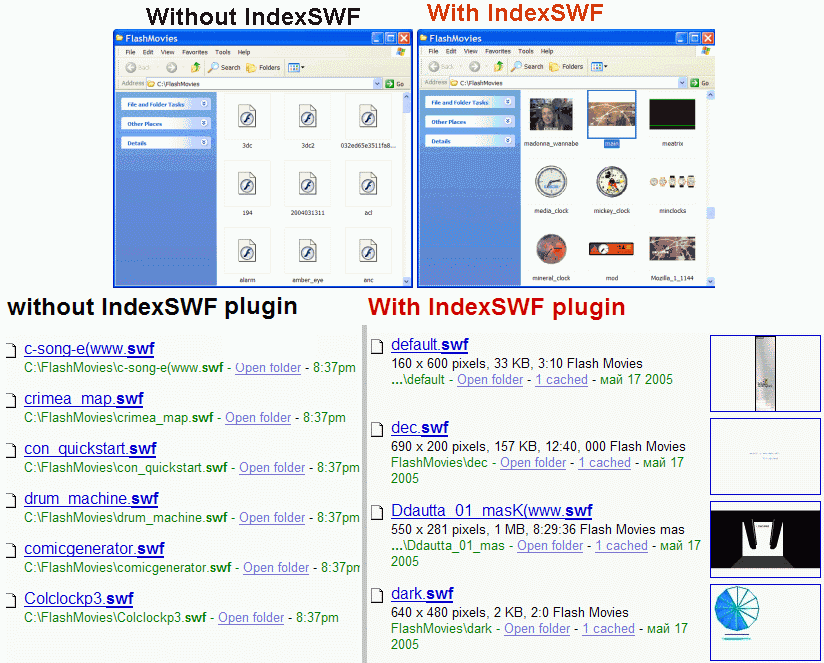The image size is (824, 663).
Task: Click preview thumbnail of Ddautta_01_masK result
Action: click(765, 540)
